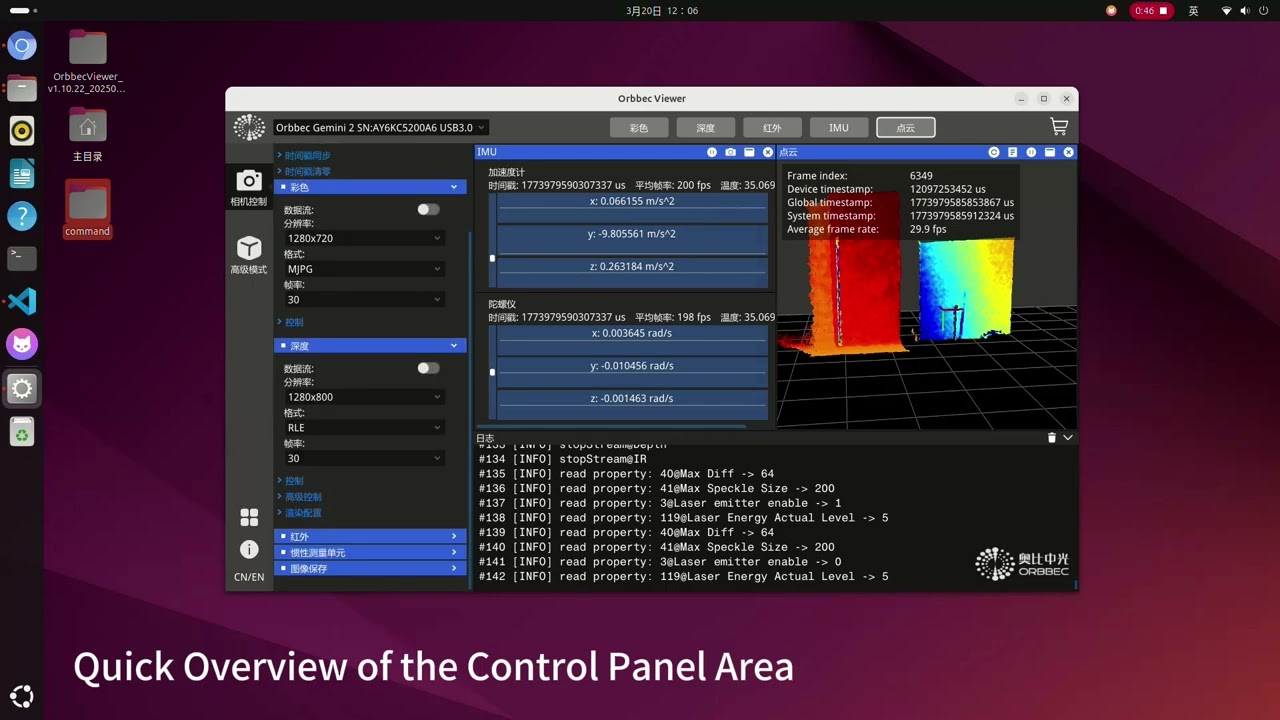Viewport: 1280px width, 720px height.
Task: Click the gyroscope z -0.001463 bar
Action: [632, 403]
